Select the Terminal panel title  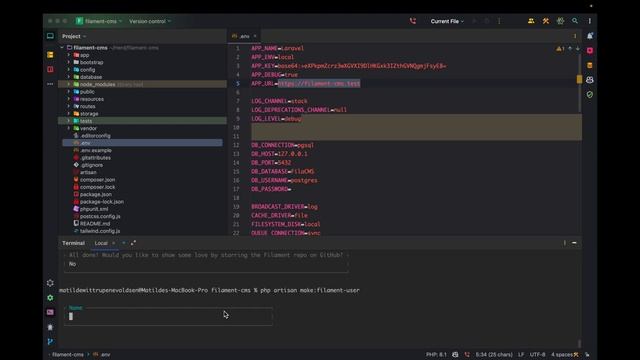point(73,243)
